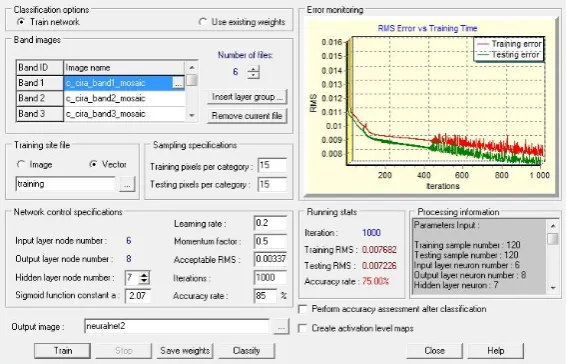This screenshot has width=567, height=364.
Task: Open Help for this dialog
Action: [495, 351]
